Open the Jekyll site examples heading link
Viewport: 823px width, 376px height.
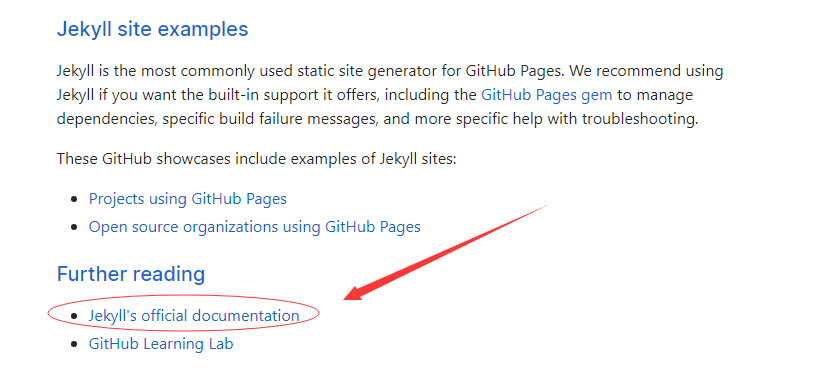[152, 29]
